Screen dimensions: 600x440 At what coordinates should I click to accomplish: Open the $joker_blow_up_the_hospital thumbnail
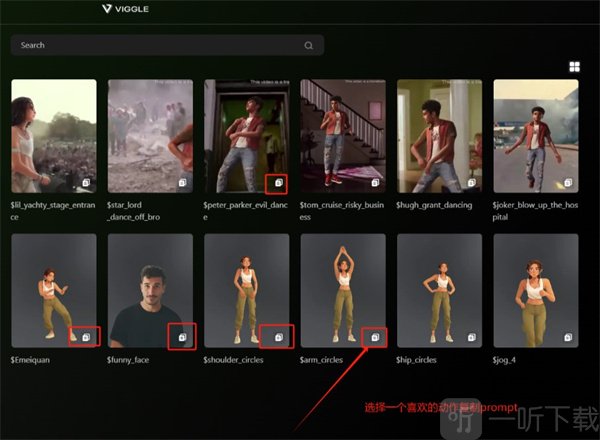pyautogui.click(x=536, y=136)
